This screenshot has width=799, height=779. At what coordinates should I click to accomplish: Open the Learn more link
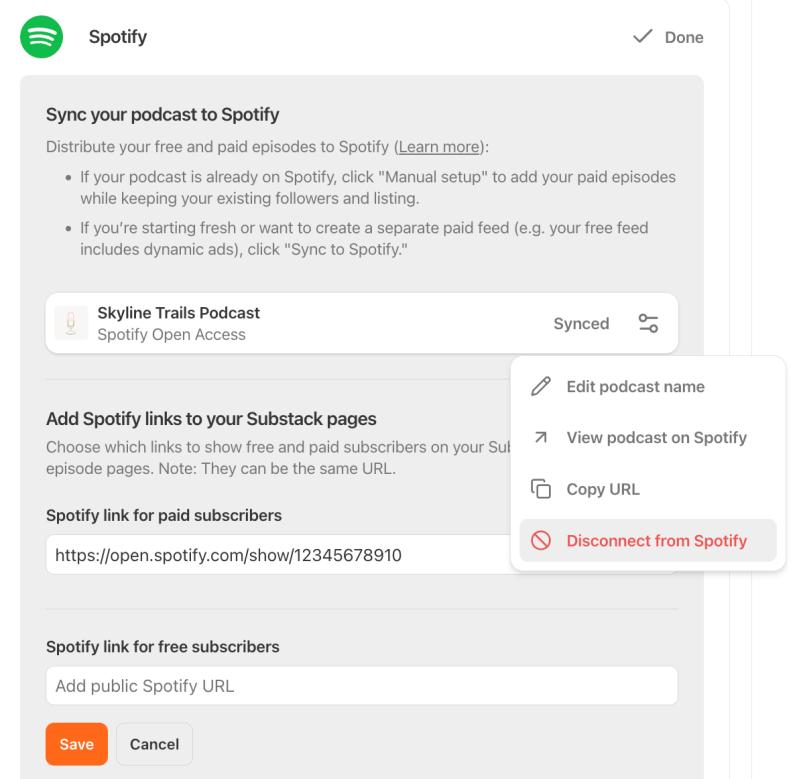pyautogui.click(x=439, y=147)
